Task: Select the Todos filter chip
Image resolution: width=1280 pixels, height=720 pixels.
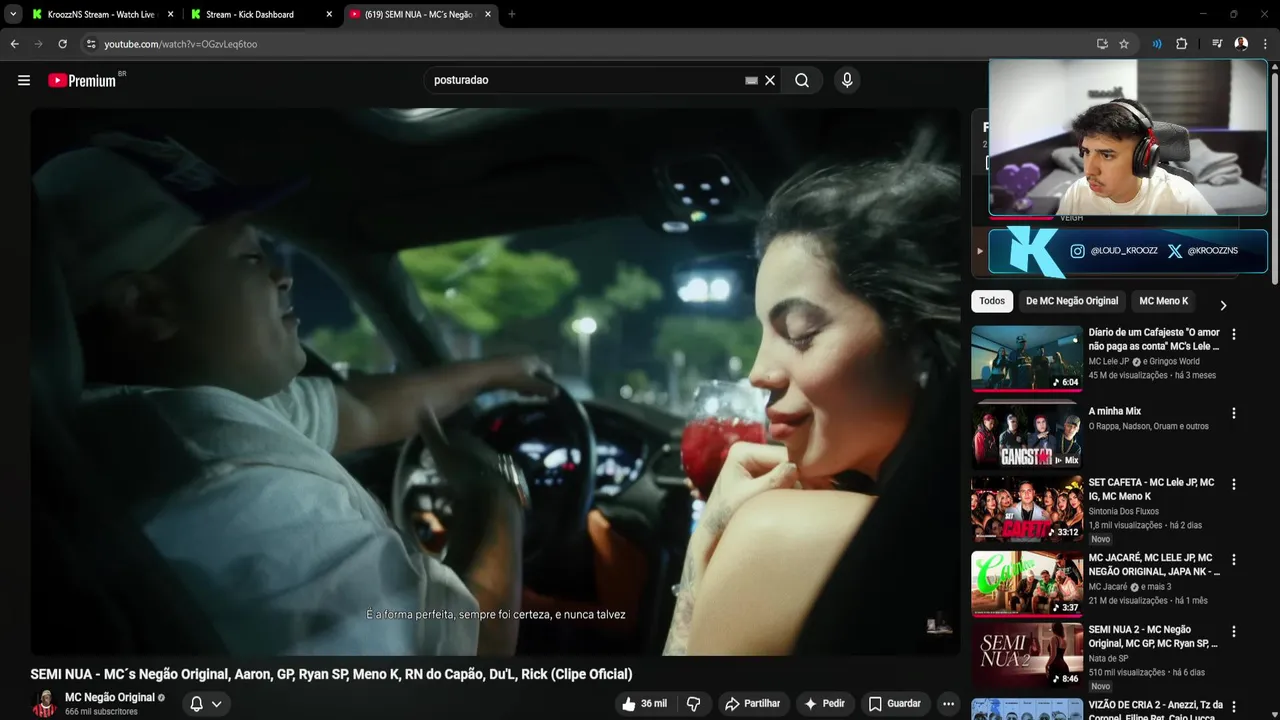Action: pos(992,301)
